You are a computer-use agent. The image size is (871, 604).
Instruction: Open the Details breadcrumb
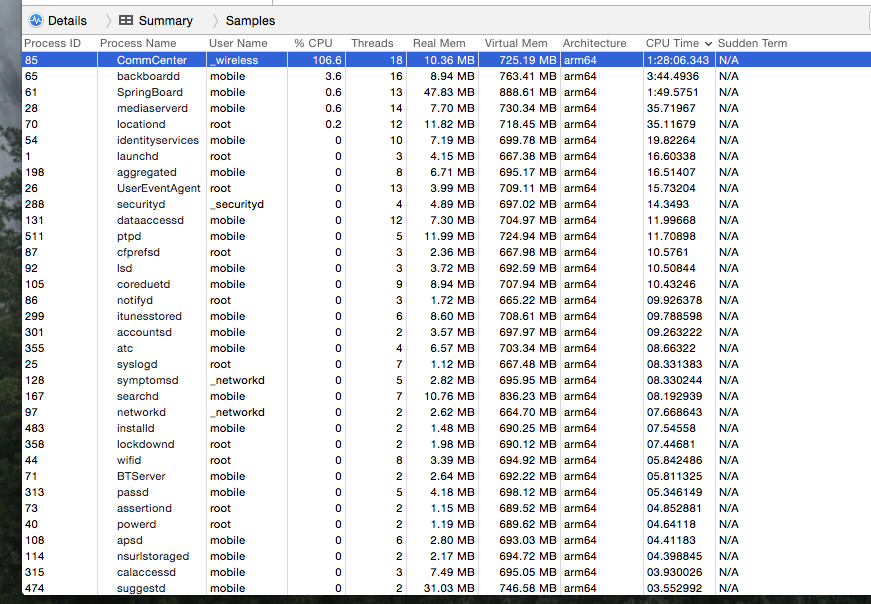[67, 21]
